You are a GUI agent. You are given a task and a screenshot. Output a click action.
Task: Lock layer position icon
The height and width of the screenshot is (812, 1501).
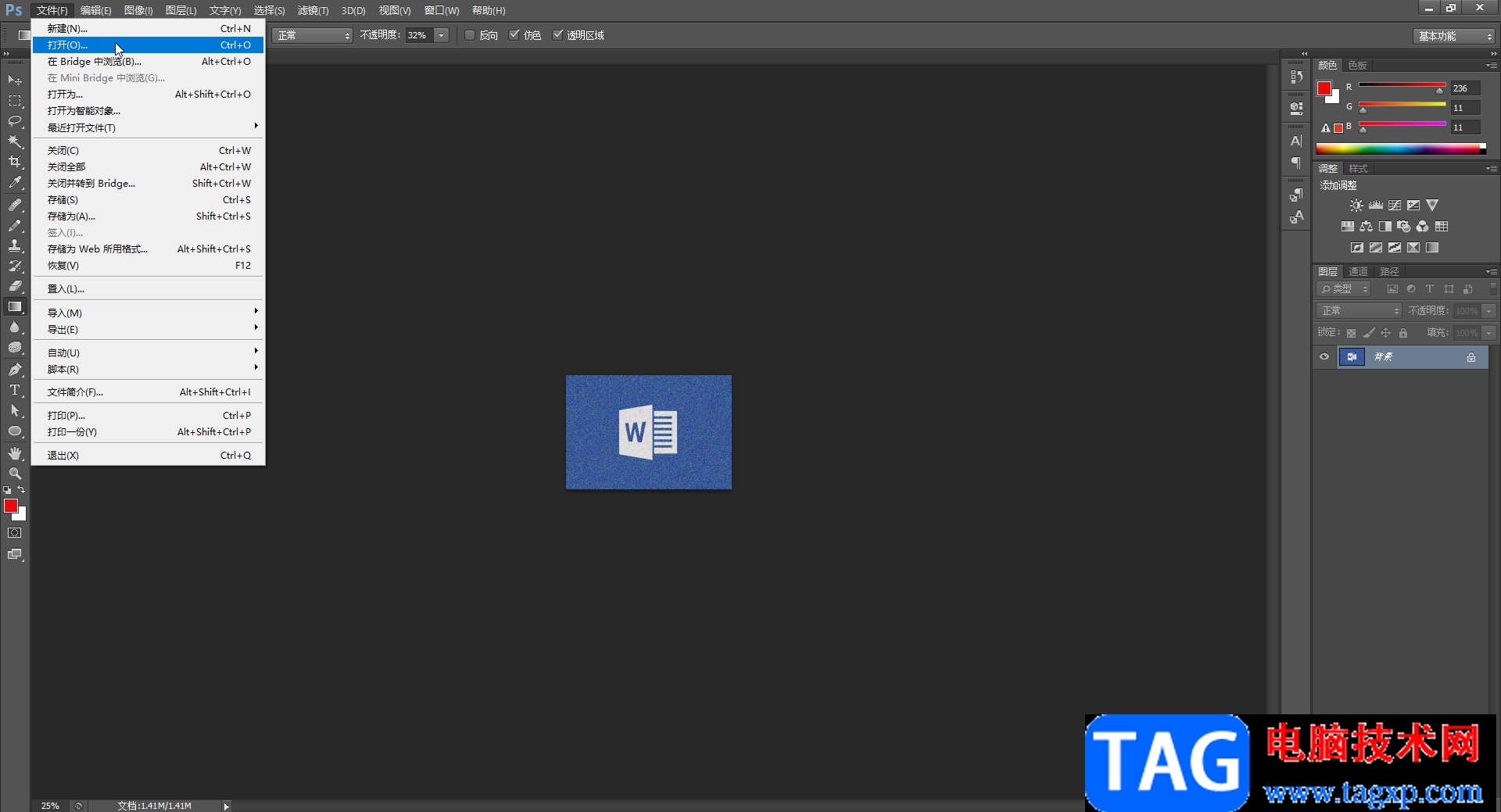1386,333
